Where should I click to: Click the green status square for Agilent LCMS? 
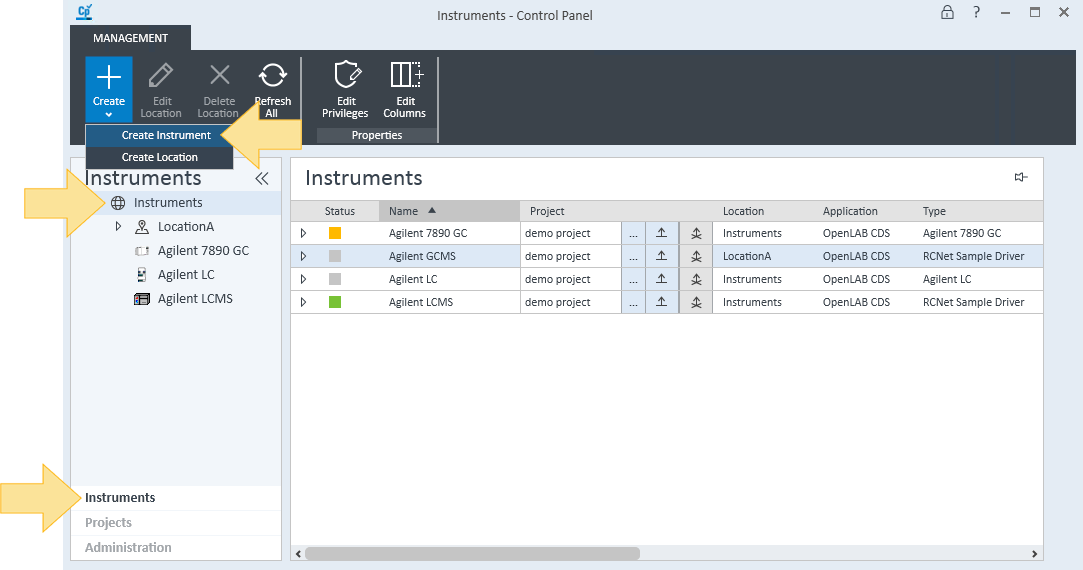335,302
